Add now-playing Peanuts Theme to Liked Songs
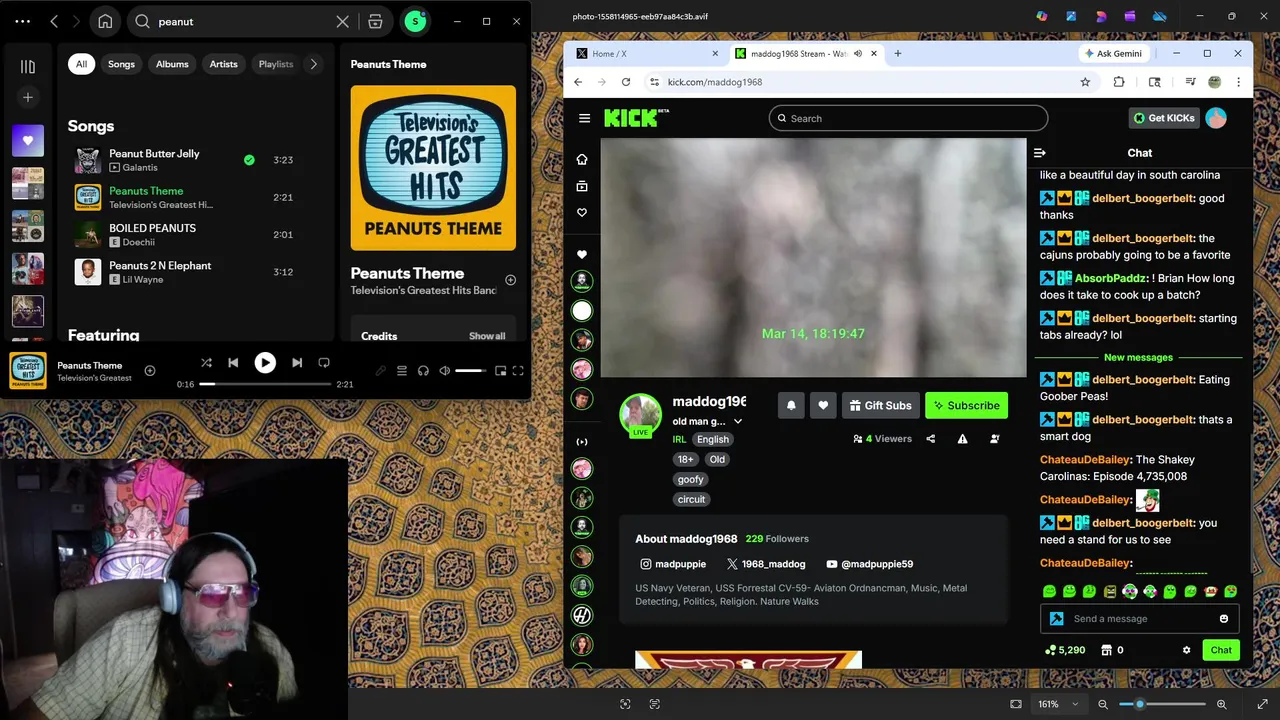 (x=150, y=371)
